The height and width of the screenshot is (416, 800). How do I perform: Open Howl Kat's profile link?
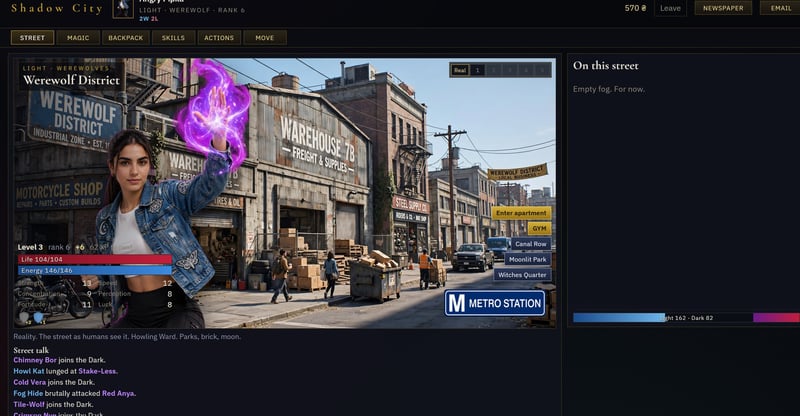[x=29, y=371]
